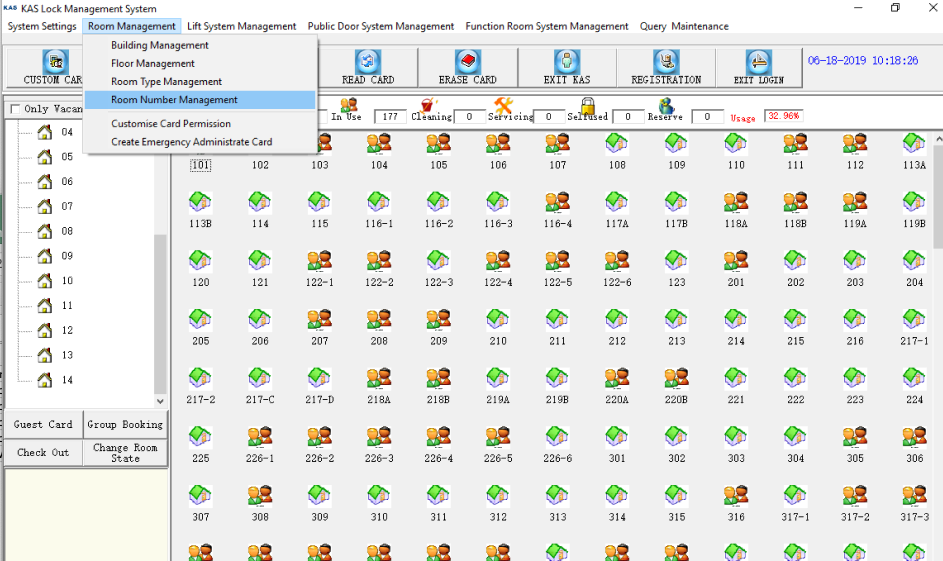Screen dimensions: 943x561
Task: Select room 118A icon
Action: pyautogui.click(x=736, y=202)
